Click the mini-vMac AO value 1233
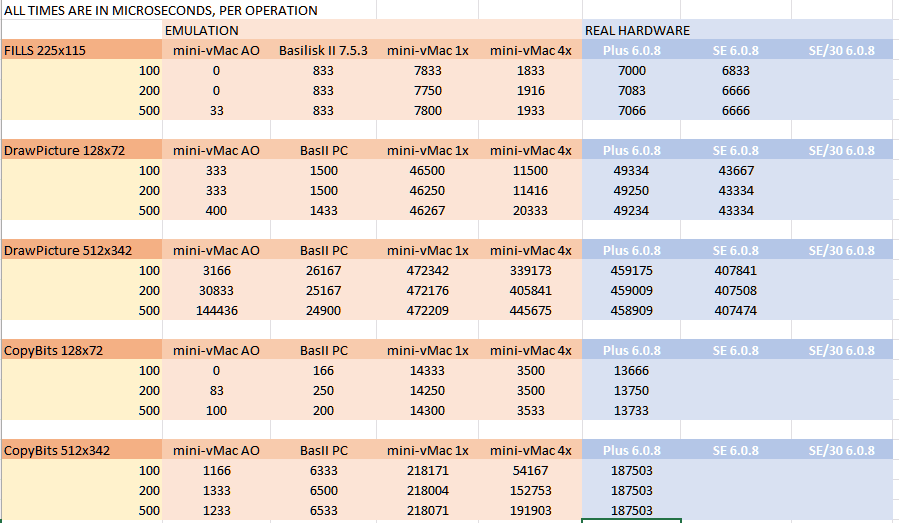Screen dimensions: 899x523 click(x=216, y=510)
